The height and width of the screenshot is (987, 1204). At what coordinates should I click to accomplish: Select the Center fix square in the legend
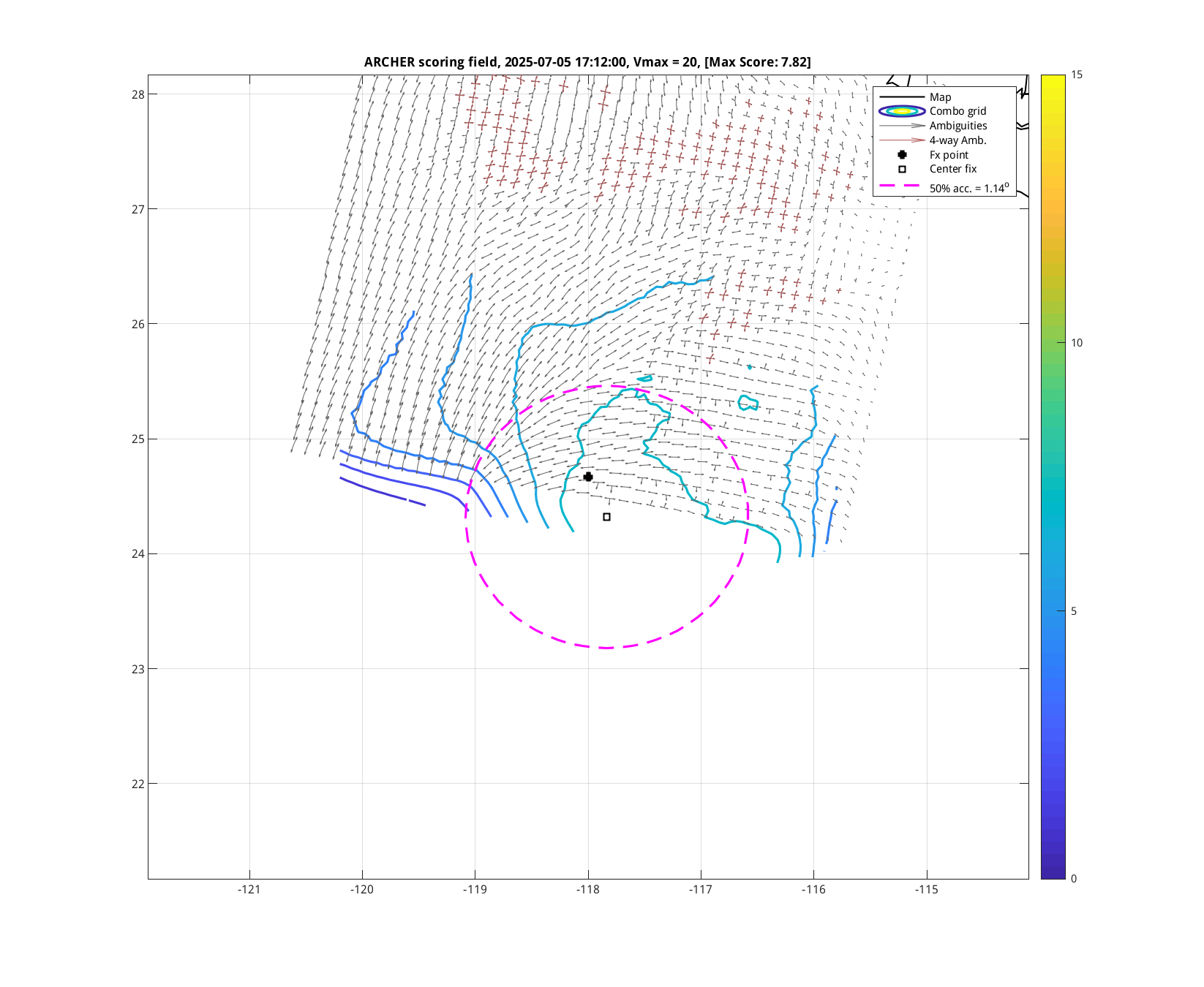tap(902, 169)
